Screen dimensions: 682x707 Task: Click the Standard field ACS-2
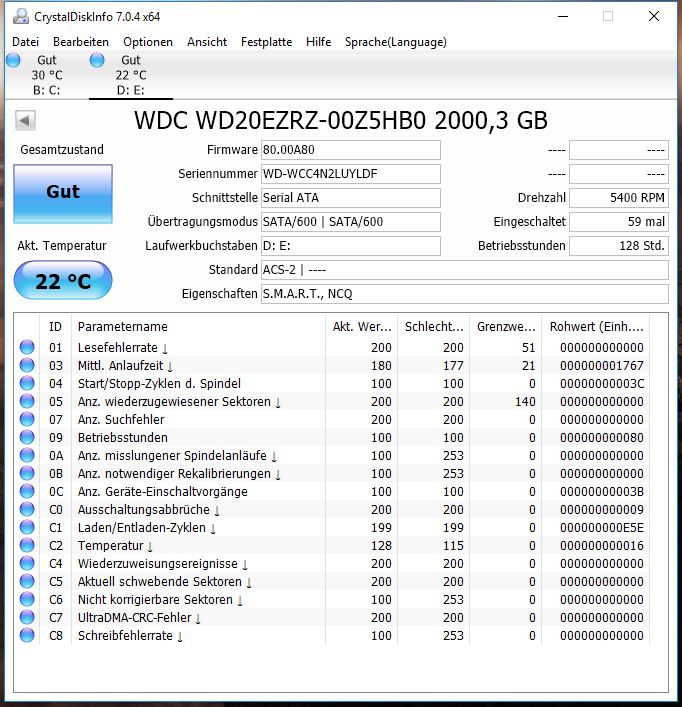(465, 270)
